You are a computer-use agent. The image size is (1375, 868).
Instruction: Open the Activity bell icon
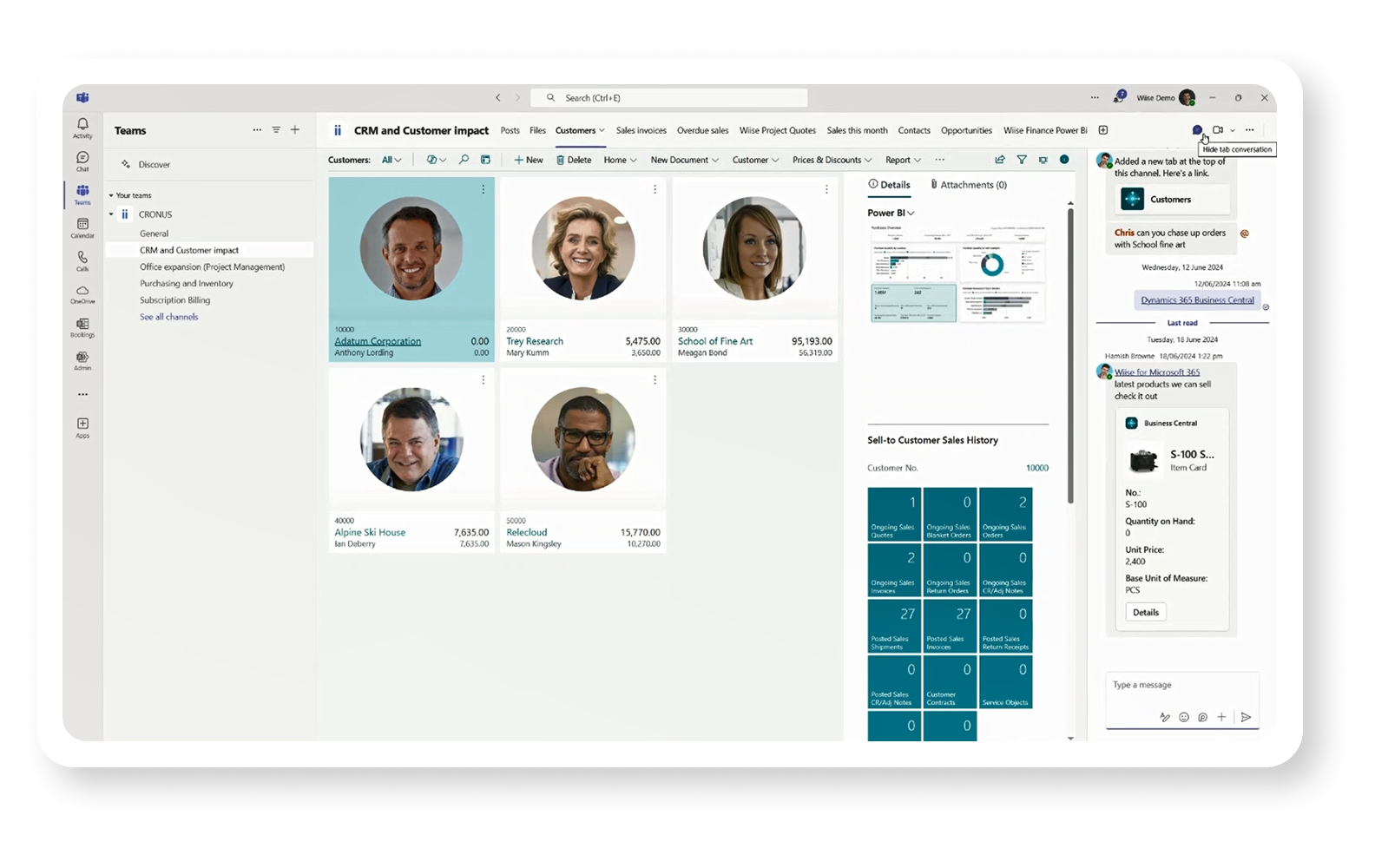(x=82, y=128)
